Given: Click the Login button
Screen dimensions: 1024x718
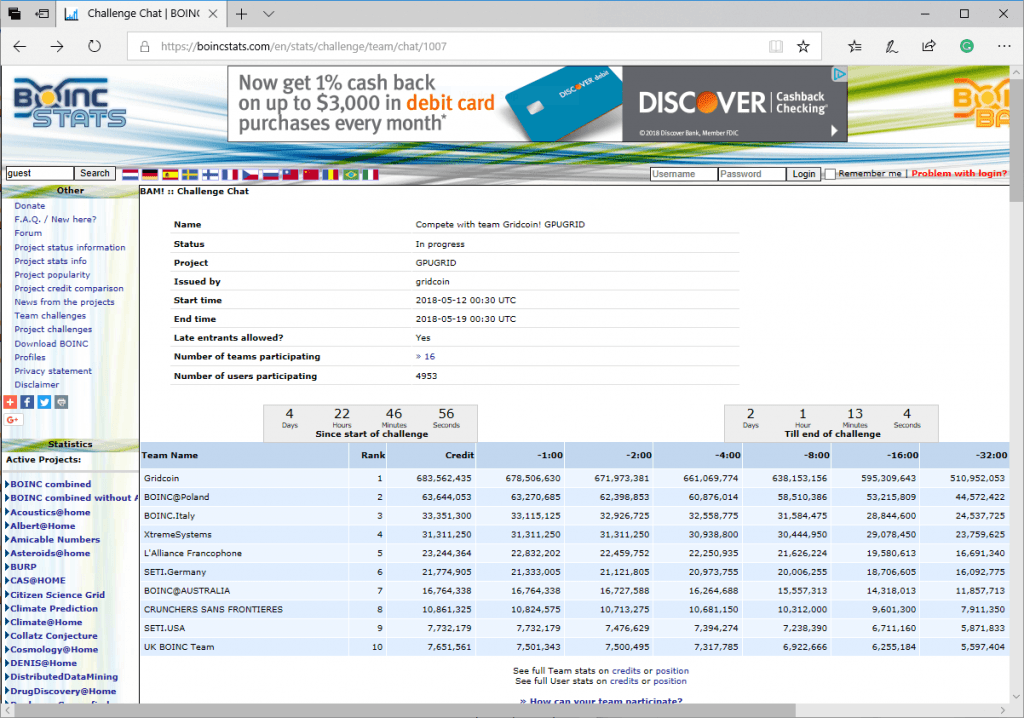Looking at the screenshot, I should pos(804,174).
